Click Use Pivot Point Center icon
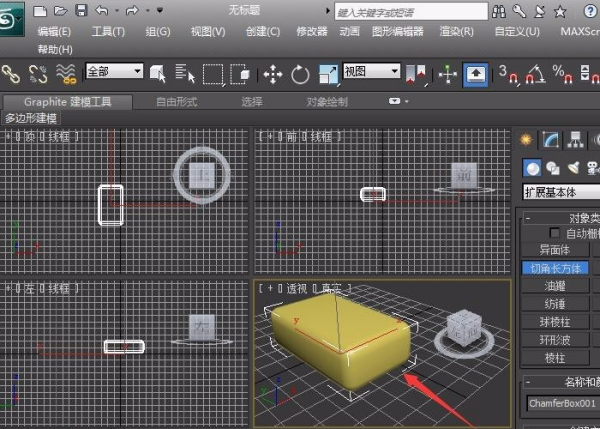 416,74
